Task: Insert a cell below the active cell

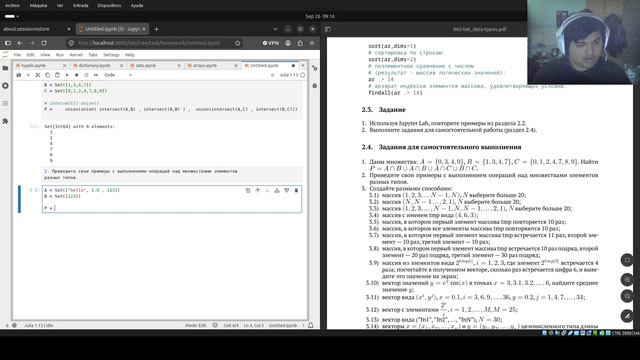Action: (287, 190)
